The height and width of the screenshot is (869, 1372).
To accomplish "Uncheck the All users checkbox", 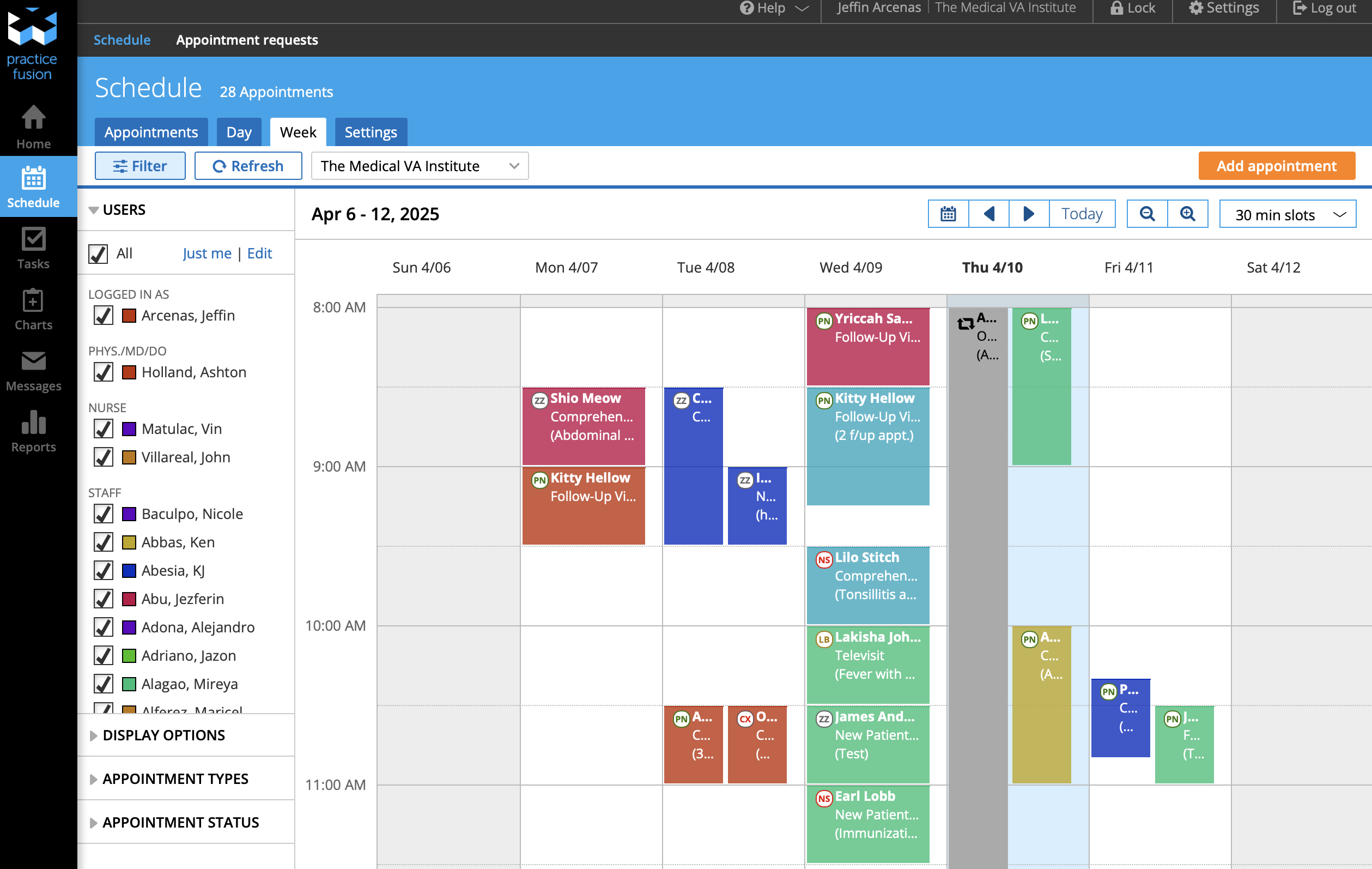I will (98, 254).
